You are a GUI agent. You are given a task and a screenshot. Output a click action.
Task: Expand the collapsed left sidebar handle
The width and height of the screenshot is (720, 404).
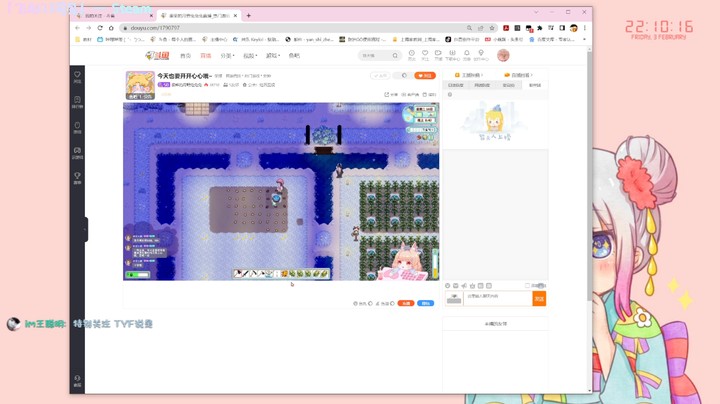(85, 229)
